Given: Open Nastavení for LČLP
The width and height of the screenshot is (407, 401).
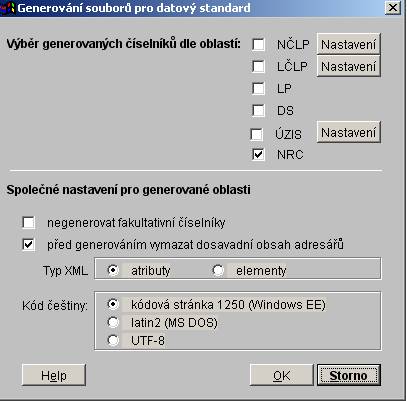Looking at the screenshot, I should pos(348,66).
